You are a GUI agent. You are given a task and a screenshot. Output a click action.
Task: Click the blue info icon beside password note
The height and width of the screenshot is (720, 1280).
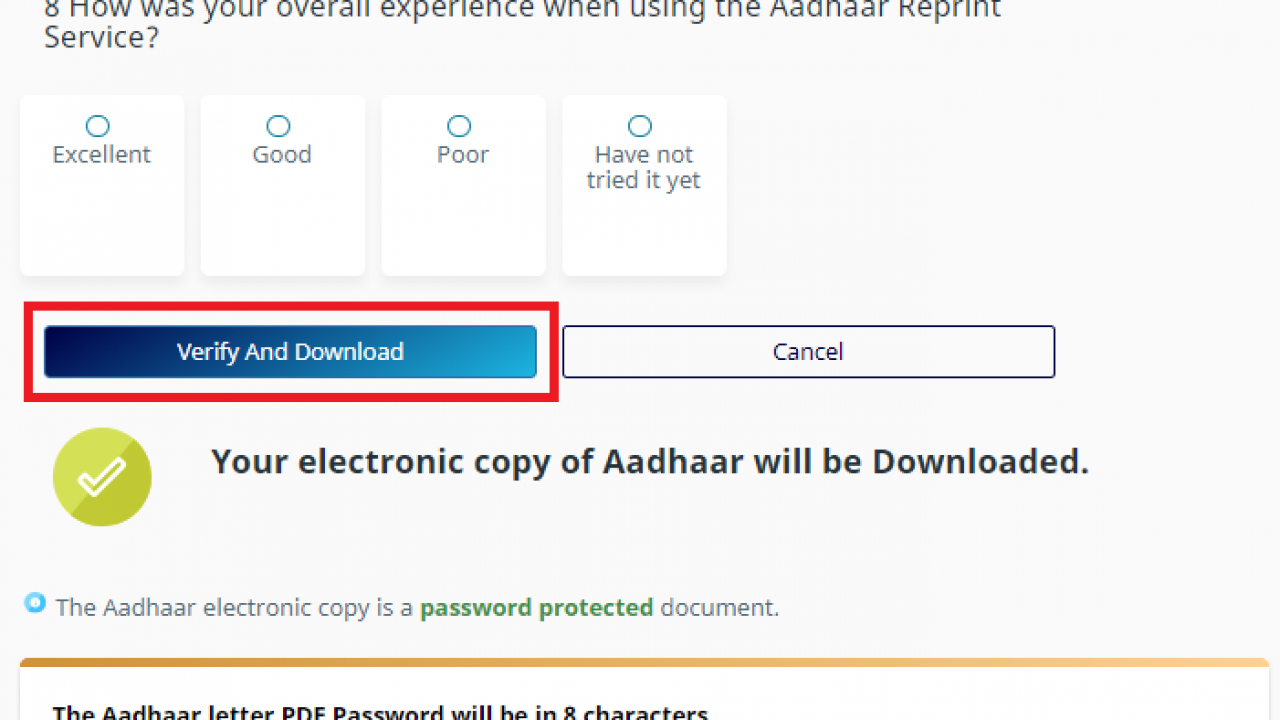35,603
